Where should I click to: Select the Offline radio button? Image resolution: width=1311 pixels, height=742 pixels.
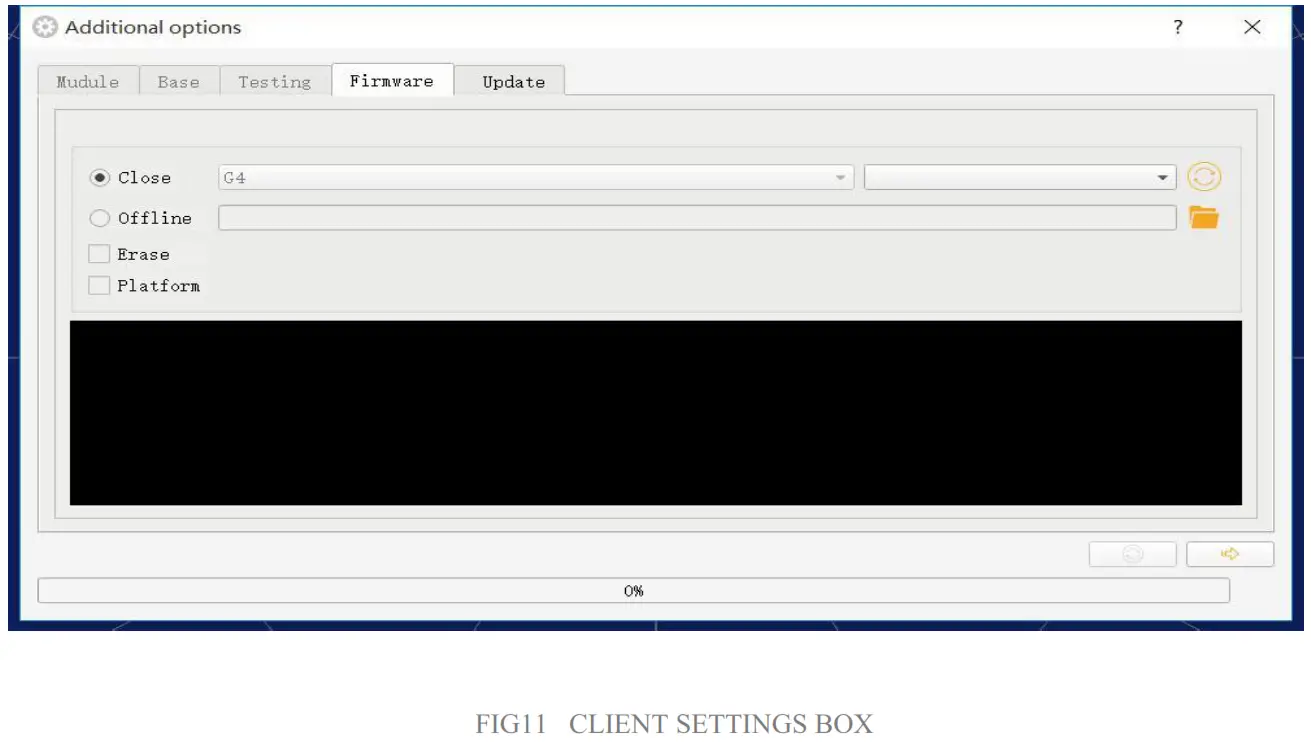[x=100, y=218]
